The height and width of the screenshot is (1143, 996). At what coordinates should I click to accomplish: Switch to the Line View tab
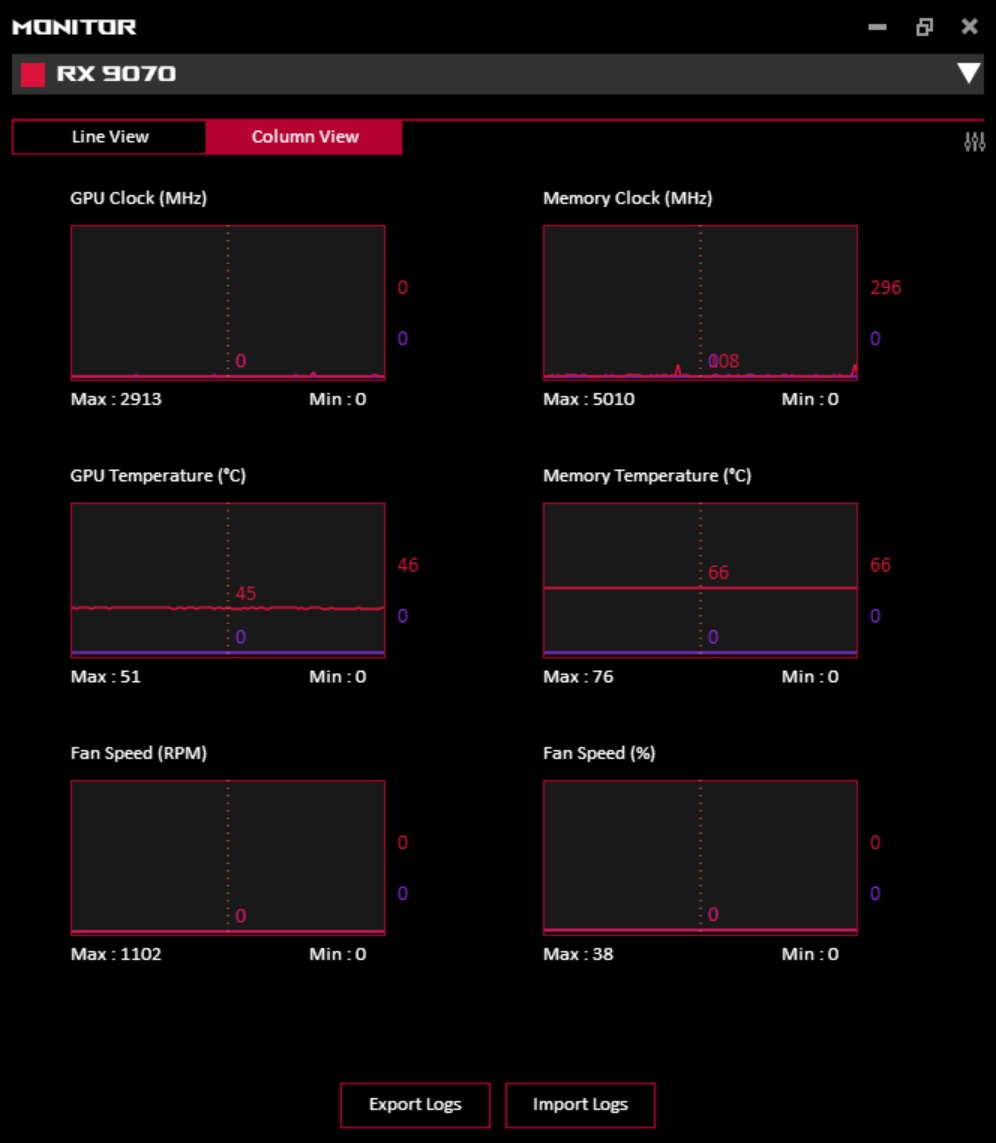click(x=110, y=137)
